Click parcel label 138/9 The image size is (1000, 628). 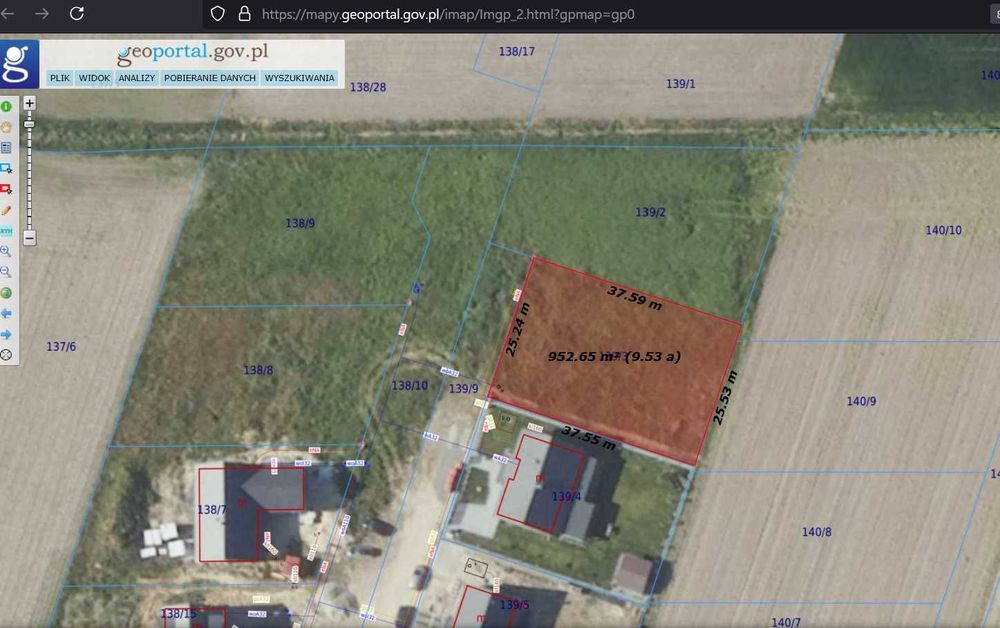click(300, 223)
